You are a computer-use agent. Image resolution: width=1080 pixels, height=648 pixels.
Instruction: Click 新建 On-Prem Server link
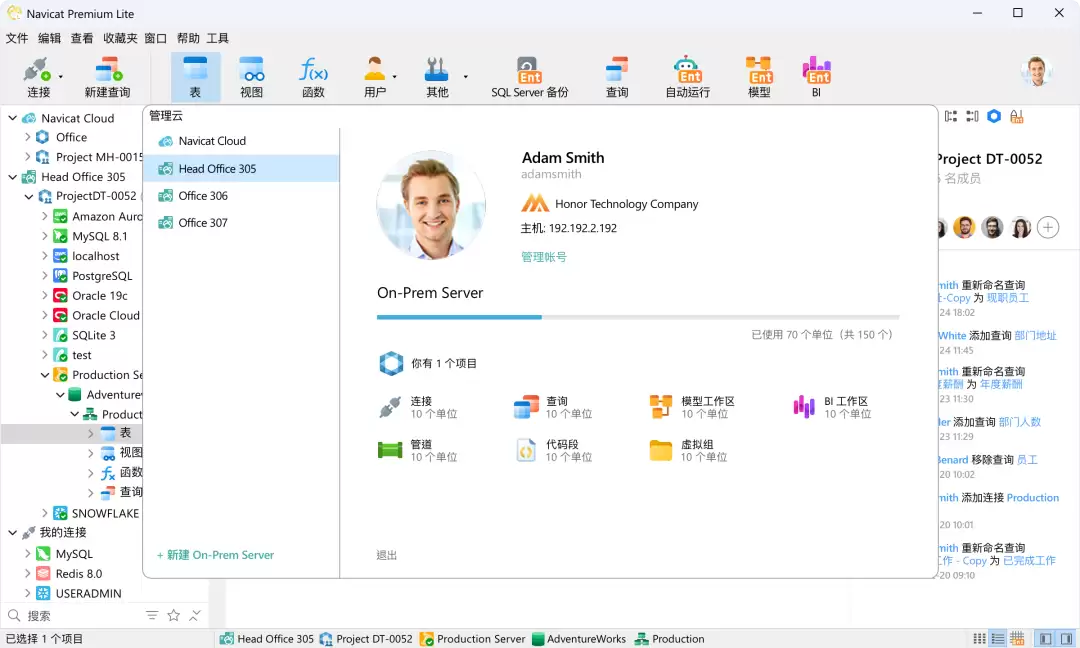[215, 555]
